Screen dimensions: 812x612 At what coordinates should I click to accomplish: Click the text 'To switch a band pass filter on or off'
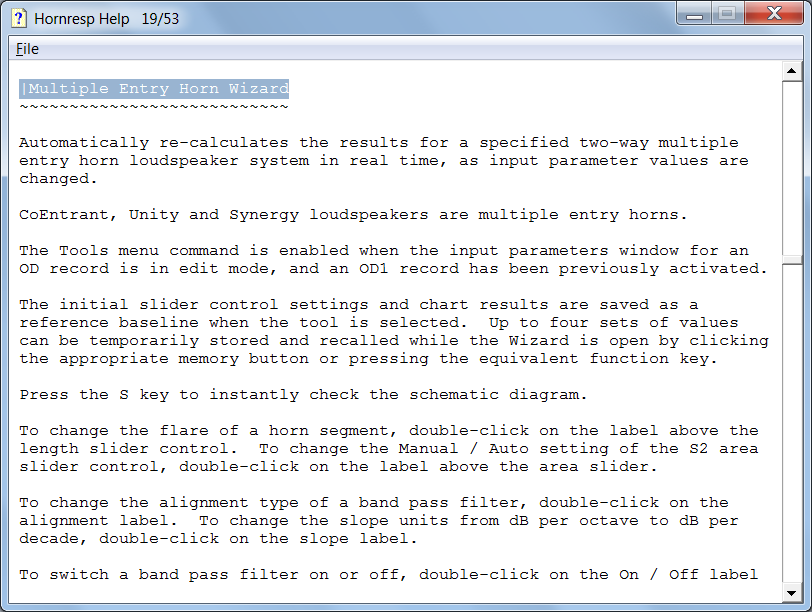[209, 575]
